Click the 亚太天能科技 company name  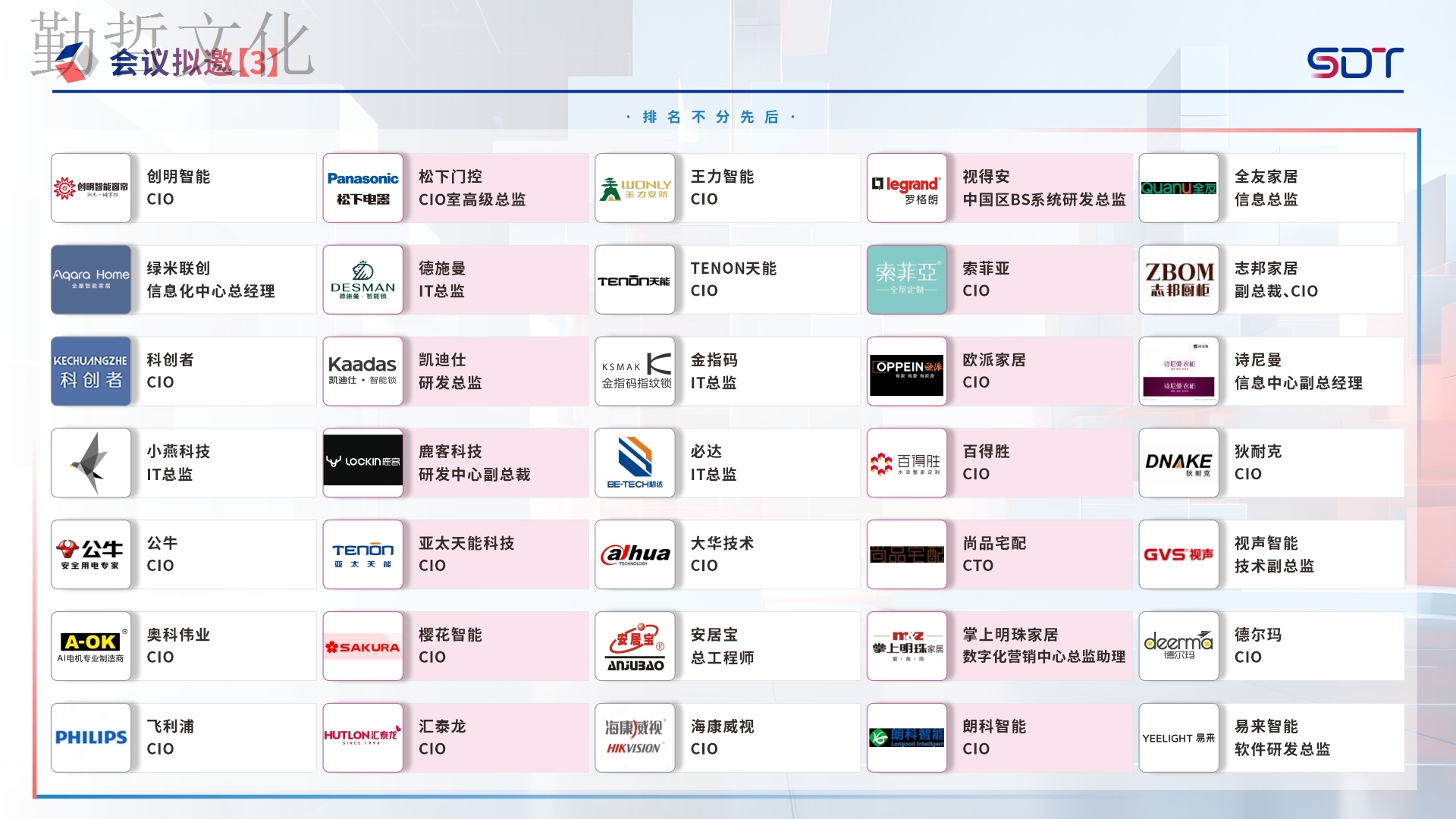click(466, 543)
